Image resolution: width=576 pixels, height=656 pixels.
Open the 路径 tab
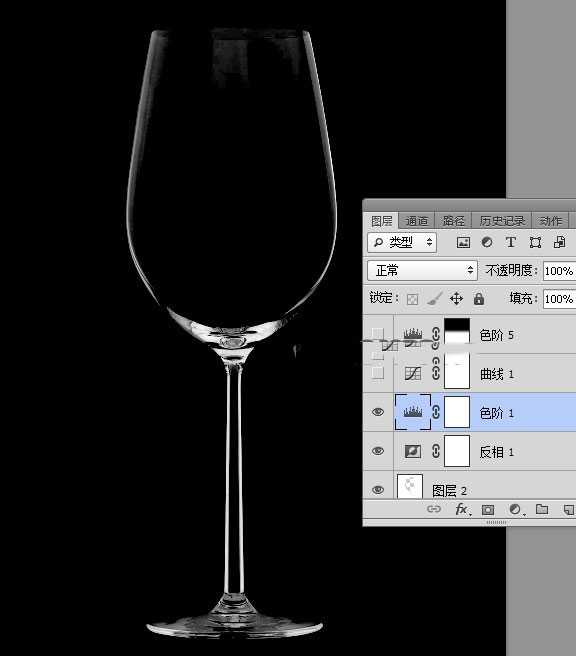pos(454,221)
